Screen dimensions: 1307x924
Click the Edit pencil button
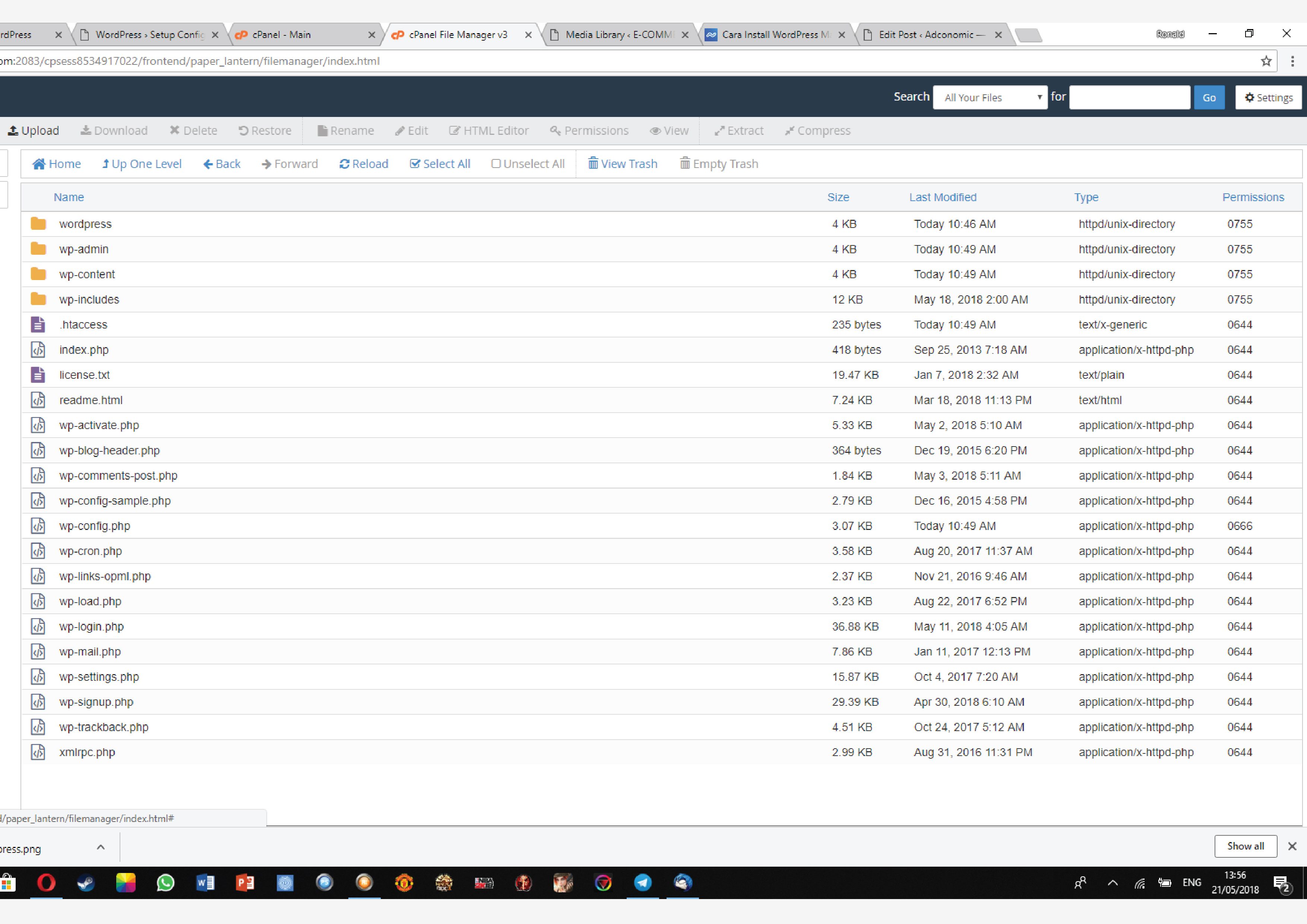412,131
